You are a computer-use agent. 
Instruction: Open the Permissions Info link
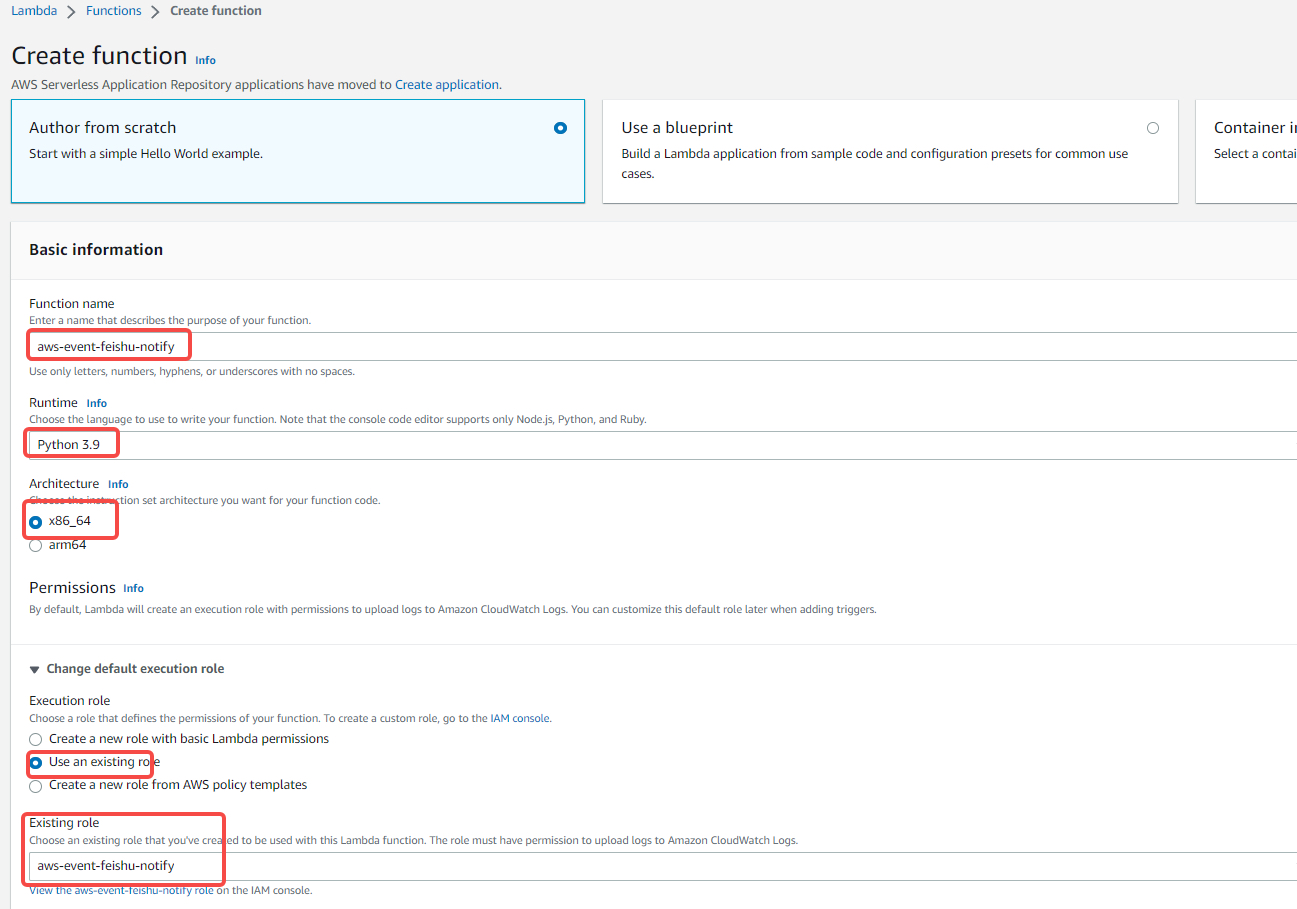pyautogui.click(x=133, y=588)
